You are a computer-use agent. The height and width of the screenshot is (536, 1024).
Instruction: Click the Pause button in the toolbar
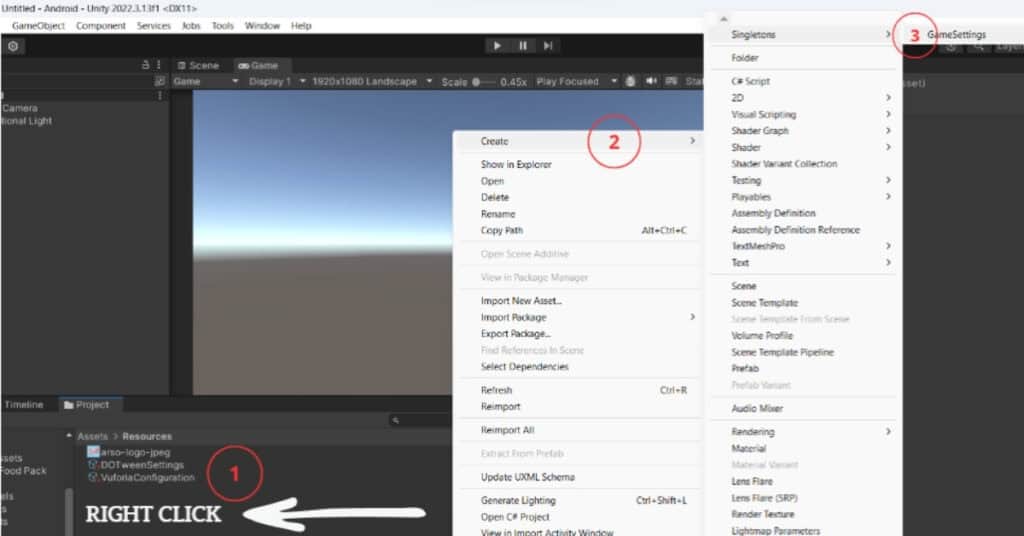tap(523, 46)
